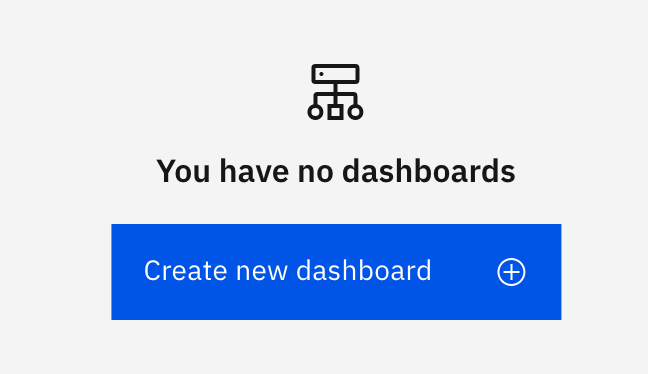
Task: Select the 'You have no dashboards' heading
Action: point(336,171)
